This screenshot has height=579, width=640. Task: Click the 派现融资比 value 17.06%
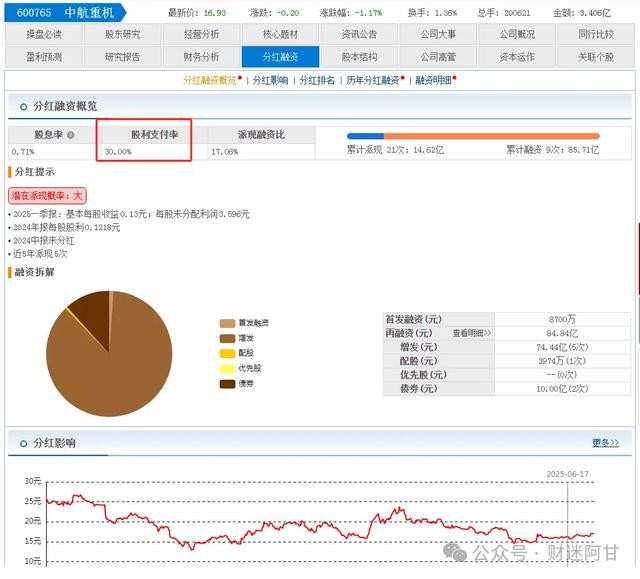pyautogui.click(x=224, y=152)
